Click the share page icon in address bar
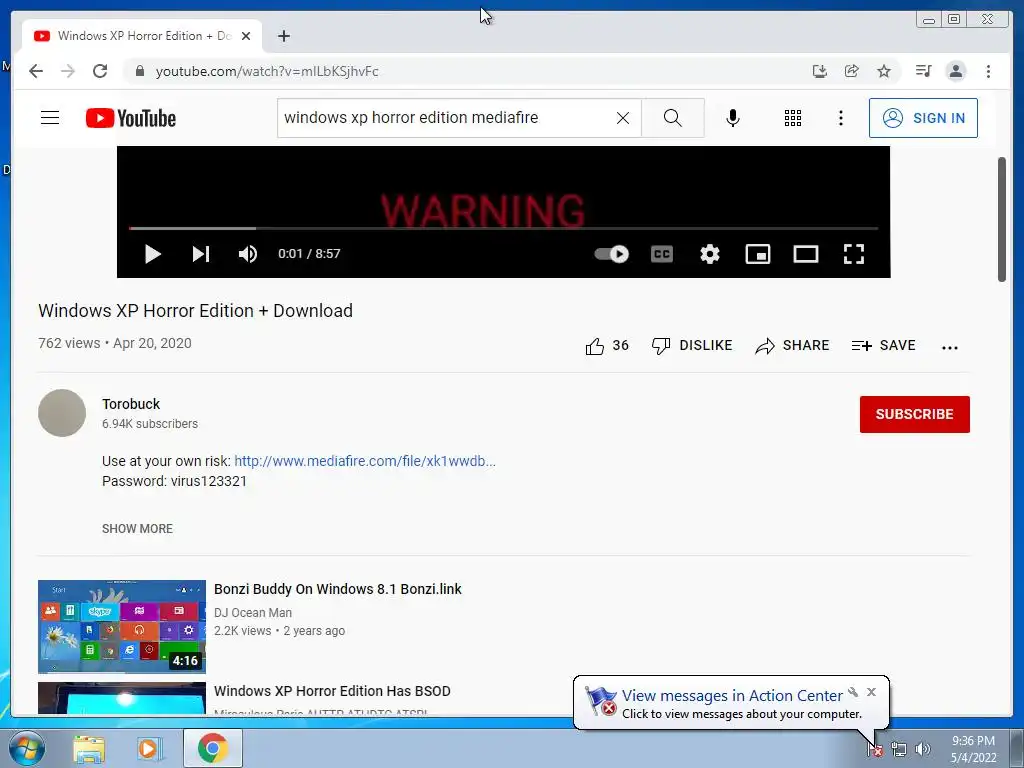1024x768 pixels. [852, 71]
